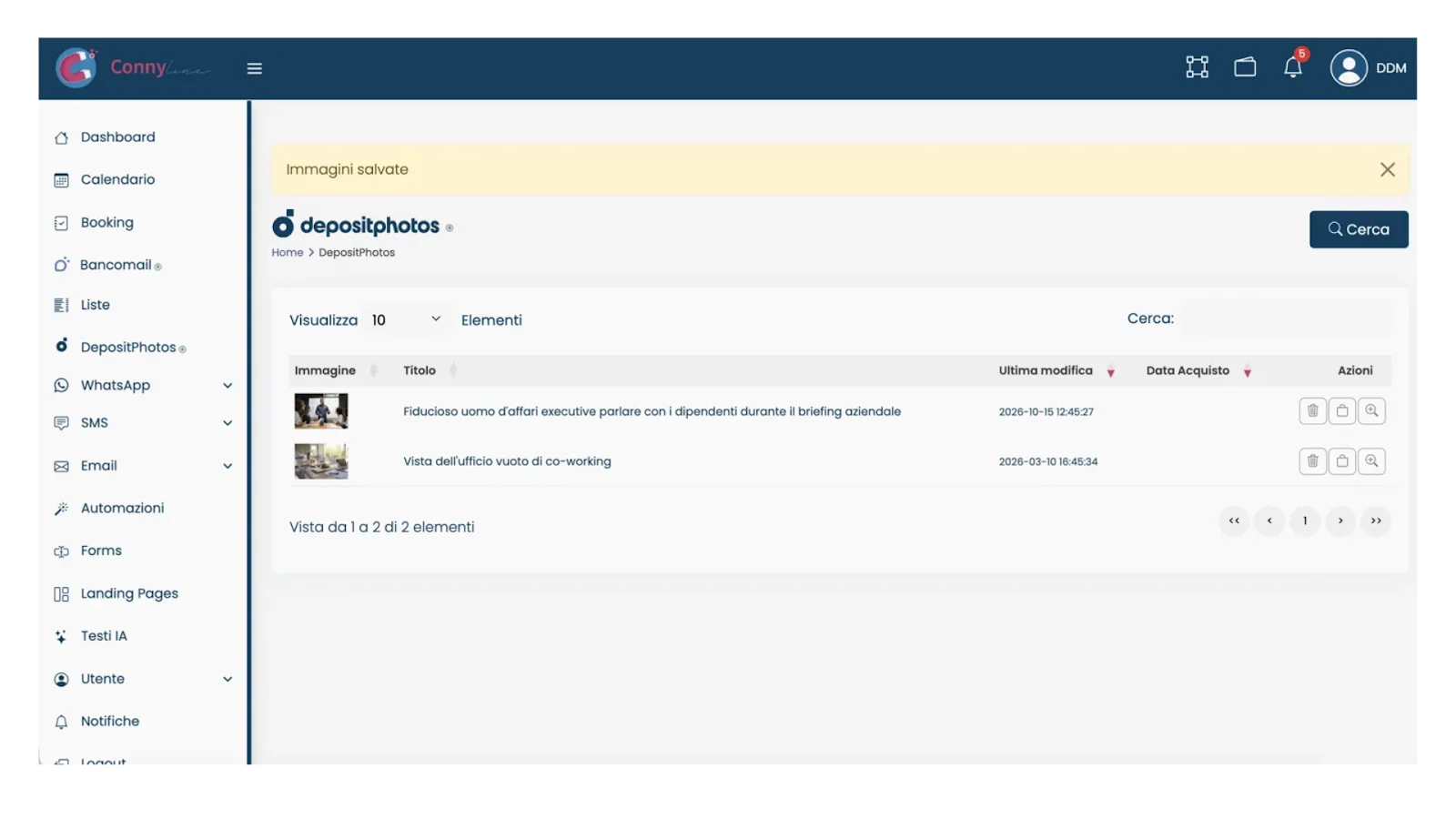Toggle the hamburger menu icon
This screenshot has width=1456, height=819.
click(x=255, y=68)
